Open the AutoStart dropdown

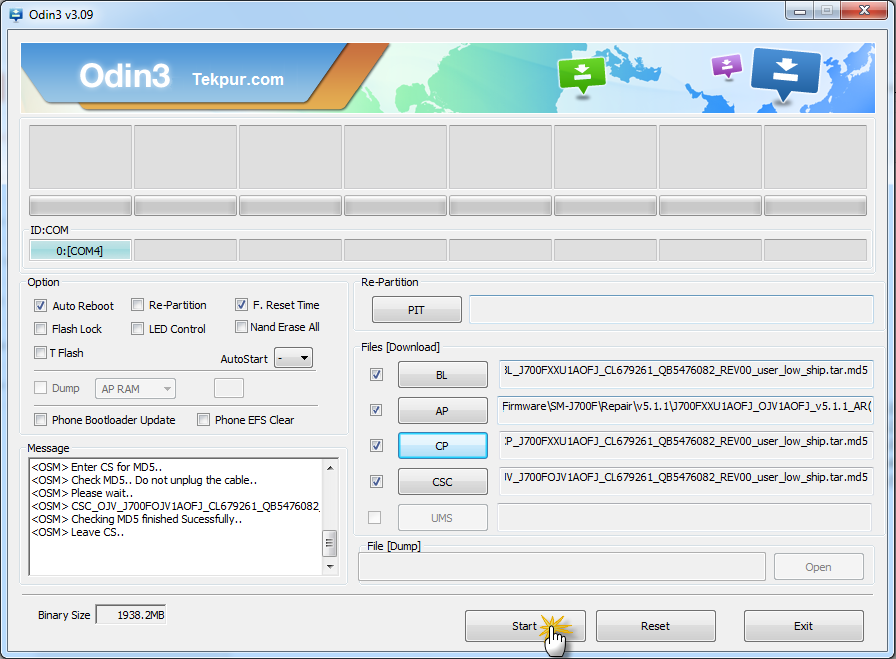(293, 358)
